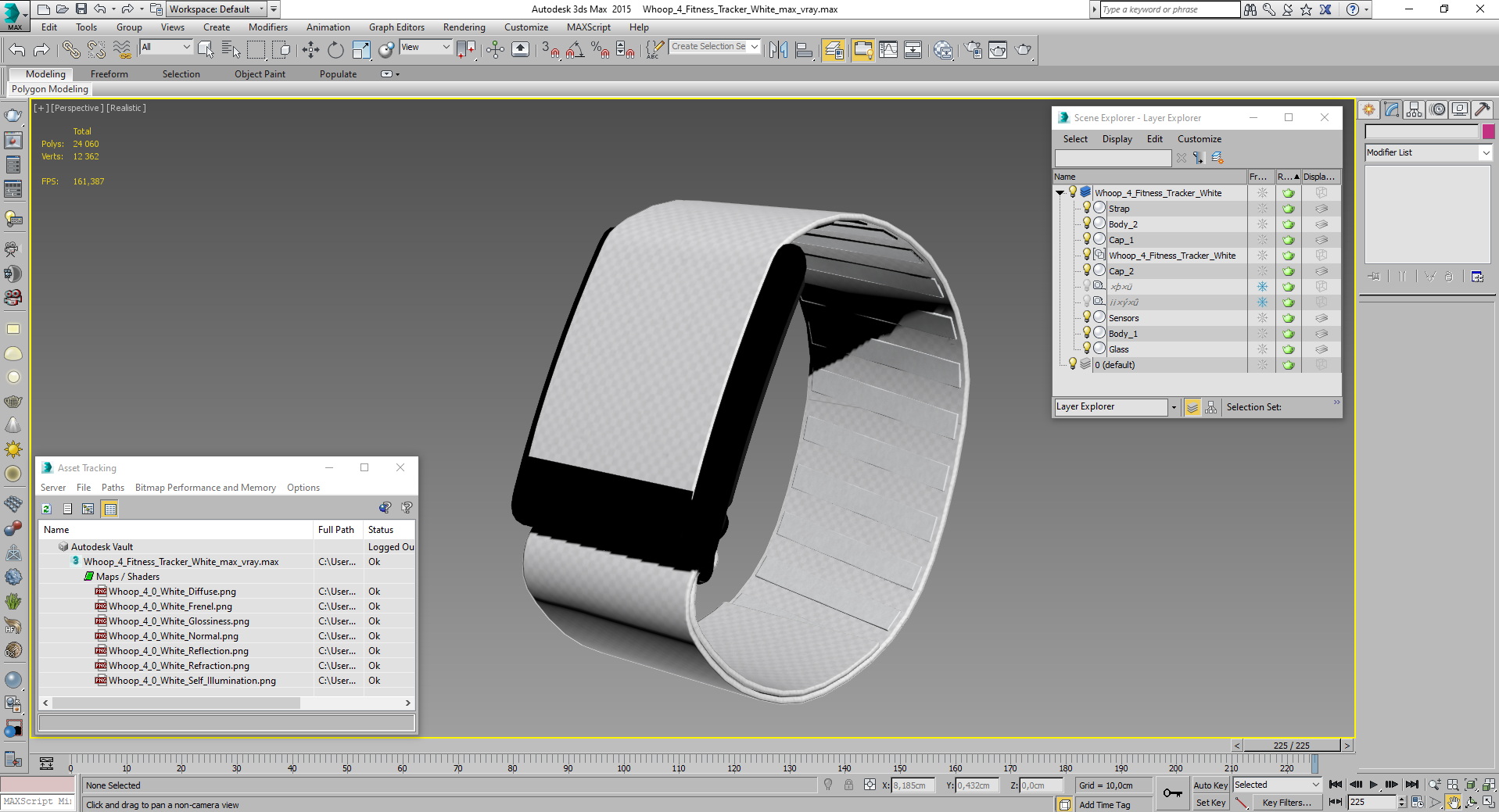Click the Undo arrow in main toolbar
1499x812 pixels.
pyautogui.click(x=16, y=50)
